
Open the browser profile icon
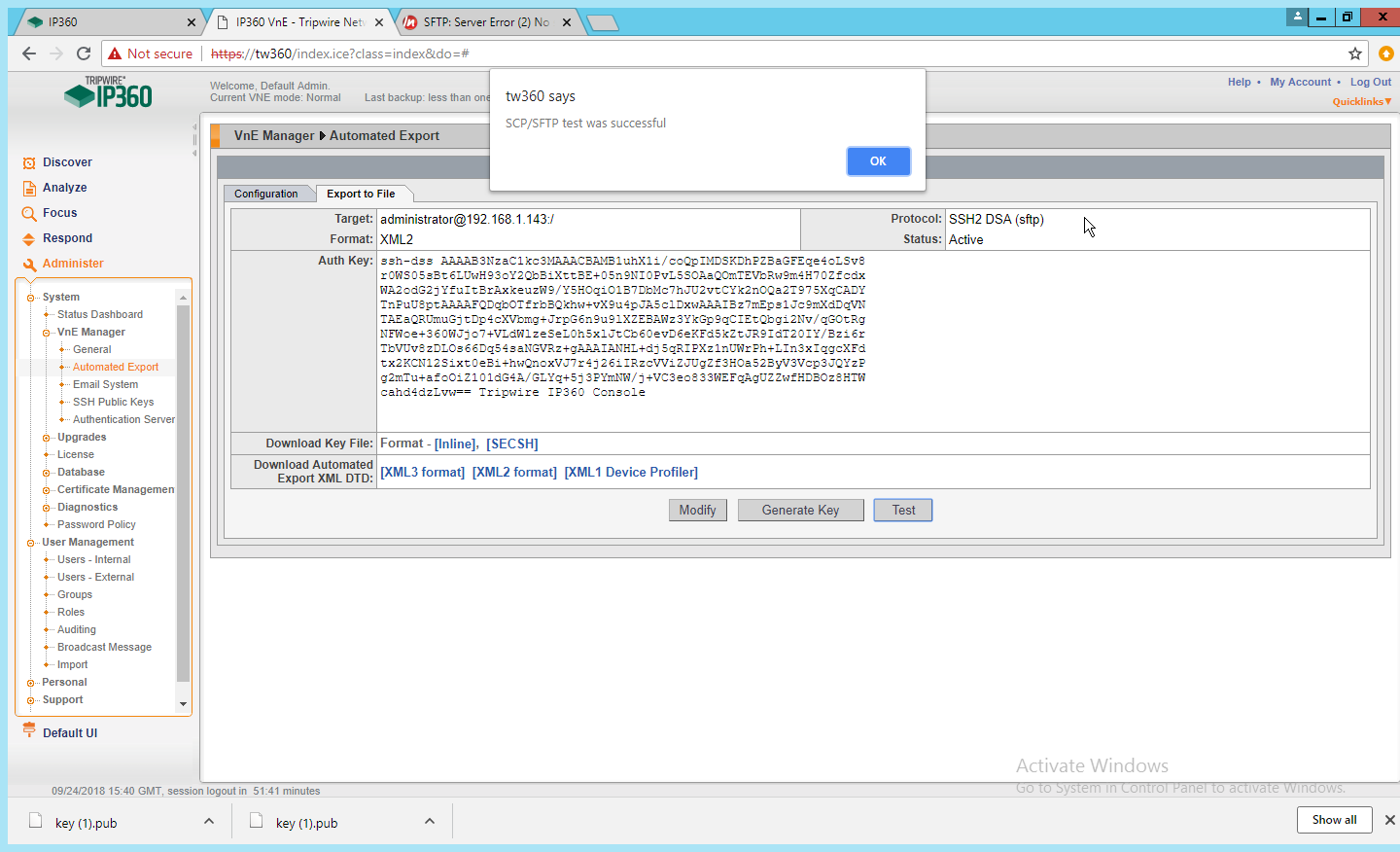[1298, 17]
